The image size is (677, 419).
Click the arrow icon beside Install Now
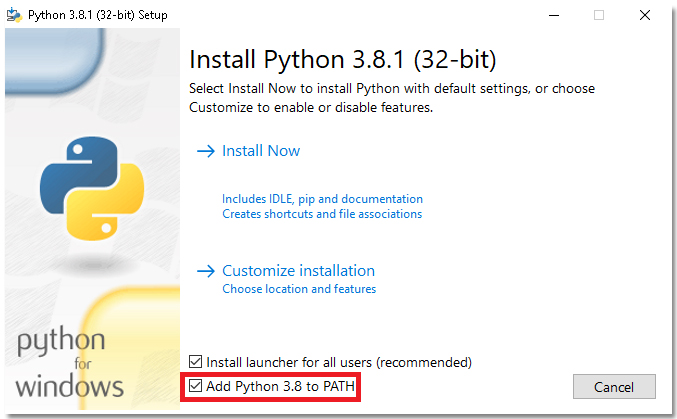pos(206,151)
